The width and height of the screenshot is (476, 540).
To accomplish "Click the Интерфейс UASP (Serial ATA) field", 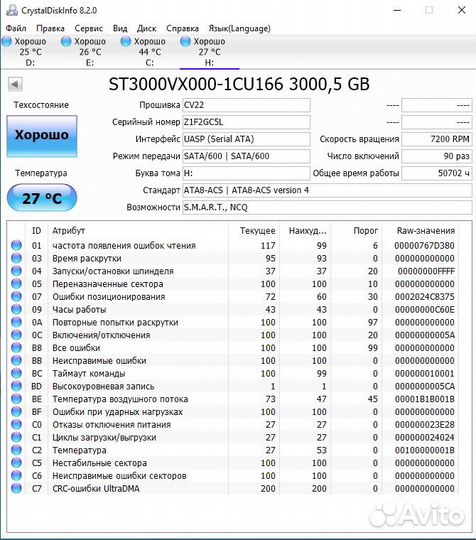I will [x=246, y=139].
